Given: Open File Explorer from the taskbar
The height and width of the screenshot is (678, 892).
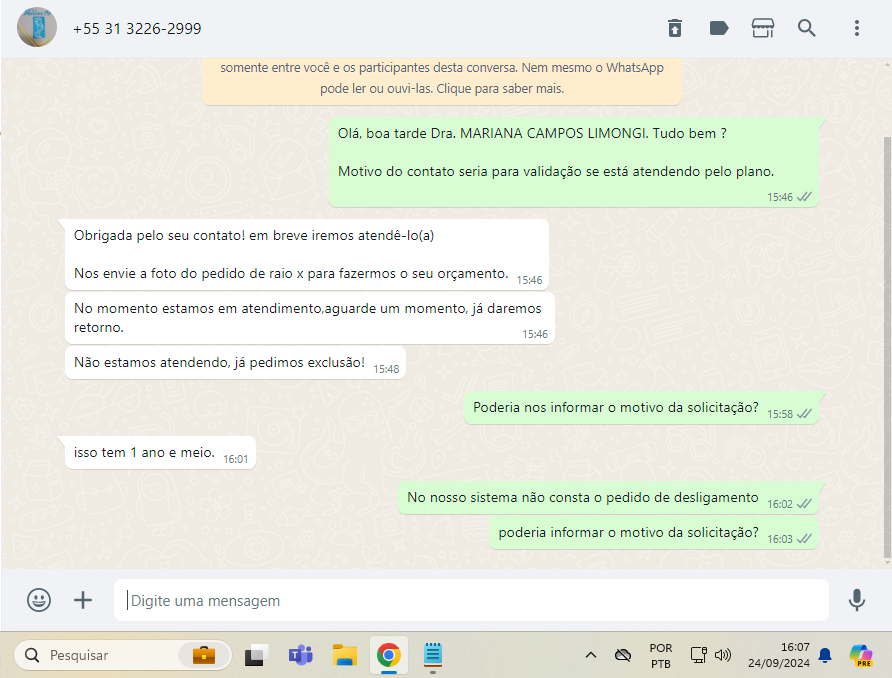Looking at the screenshot, I should click(345, 655).
